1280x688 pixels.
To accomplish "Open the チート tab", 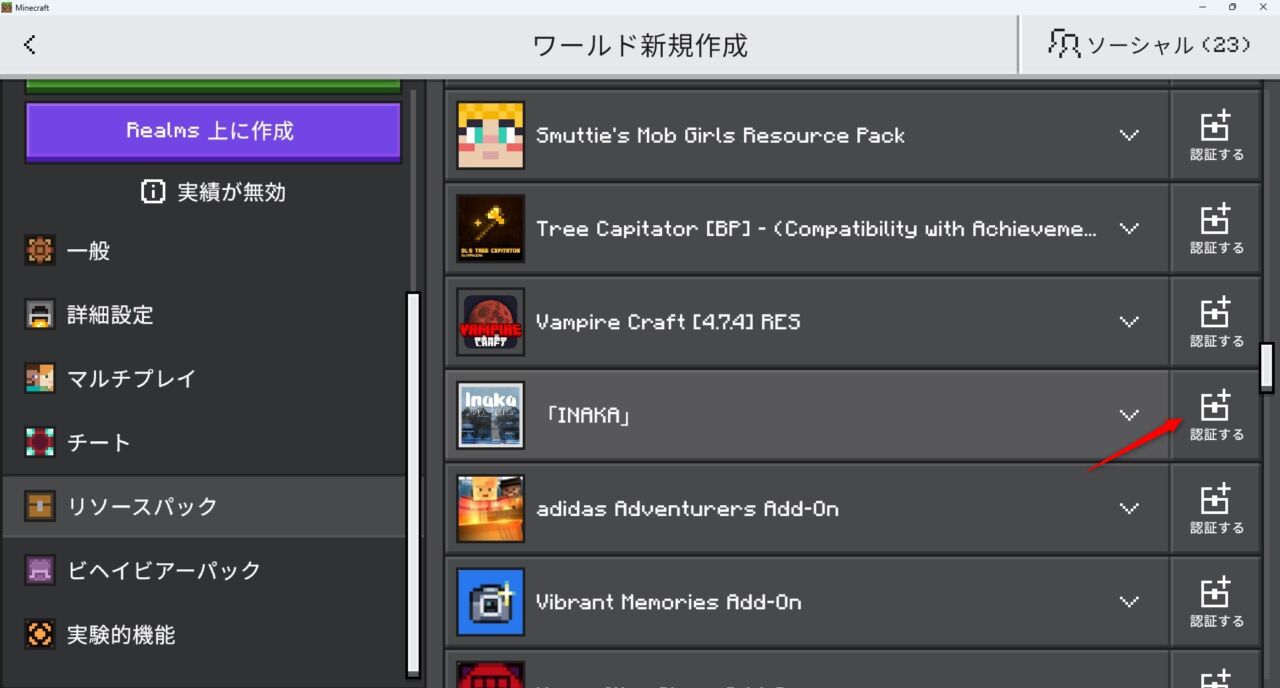I will [x=204, y=443].
